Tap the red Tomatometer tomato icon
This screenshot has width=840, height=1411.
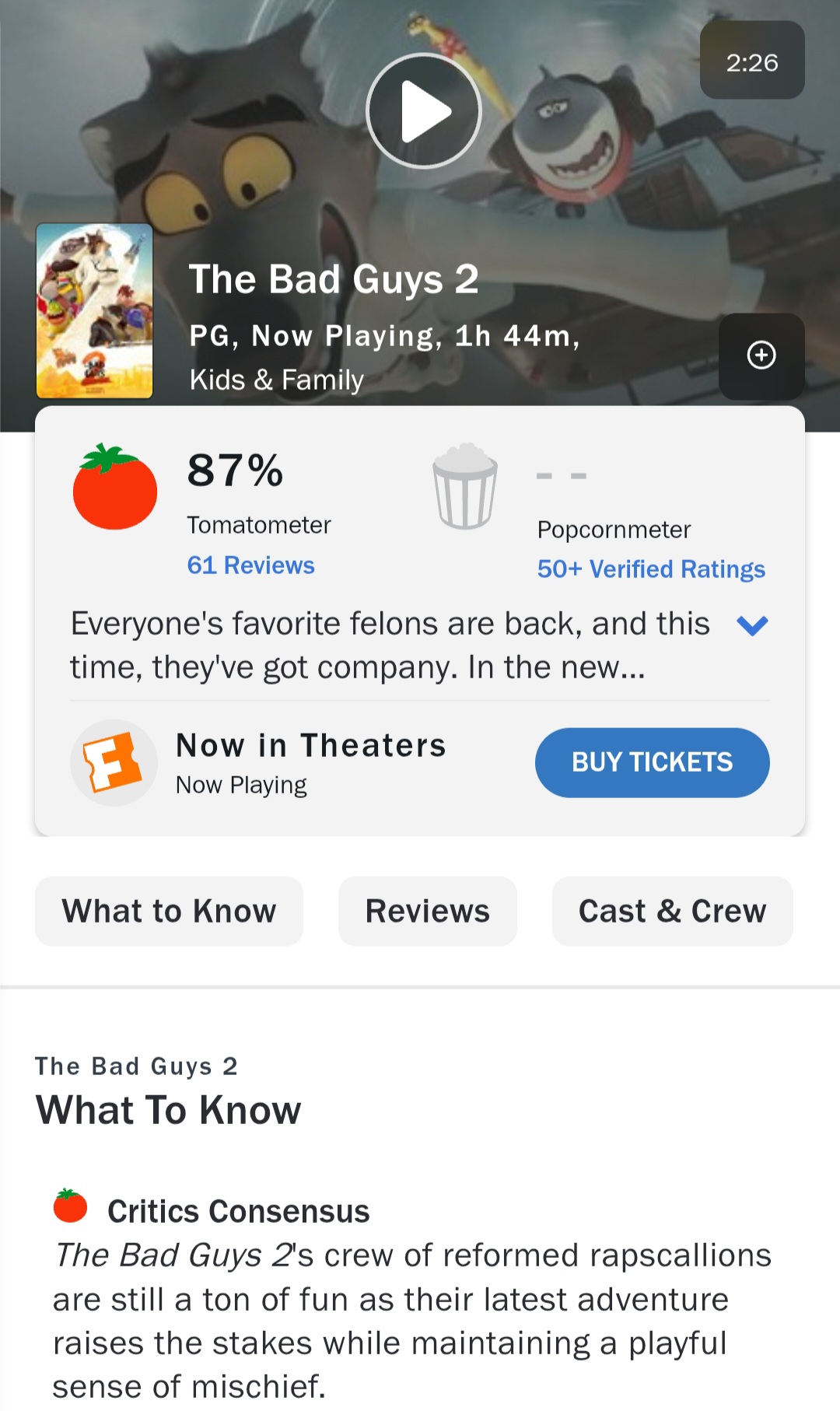click(115, 488)
